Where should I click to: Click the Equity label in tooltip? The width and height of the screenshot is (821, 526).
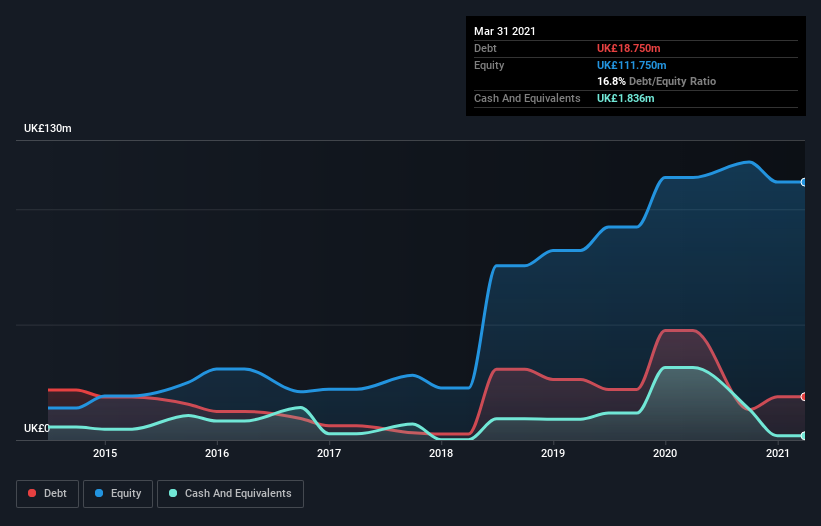click(x=489, y=65)
